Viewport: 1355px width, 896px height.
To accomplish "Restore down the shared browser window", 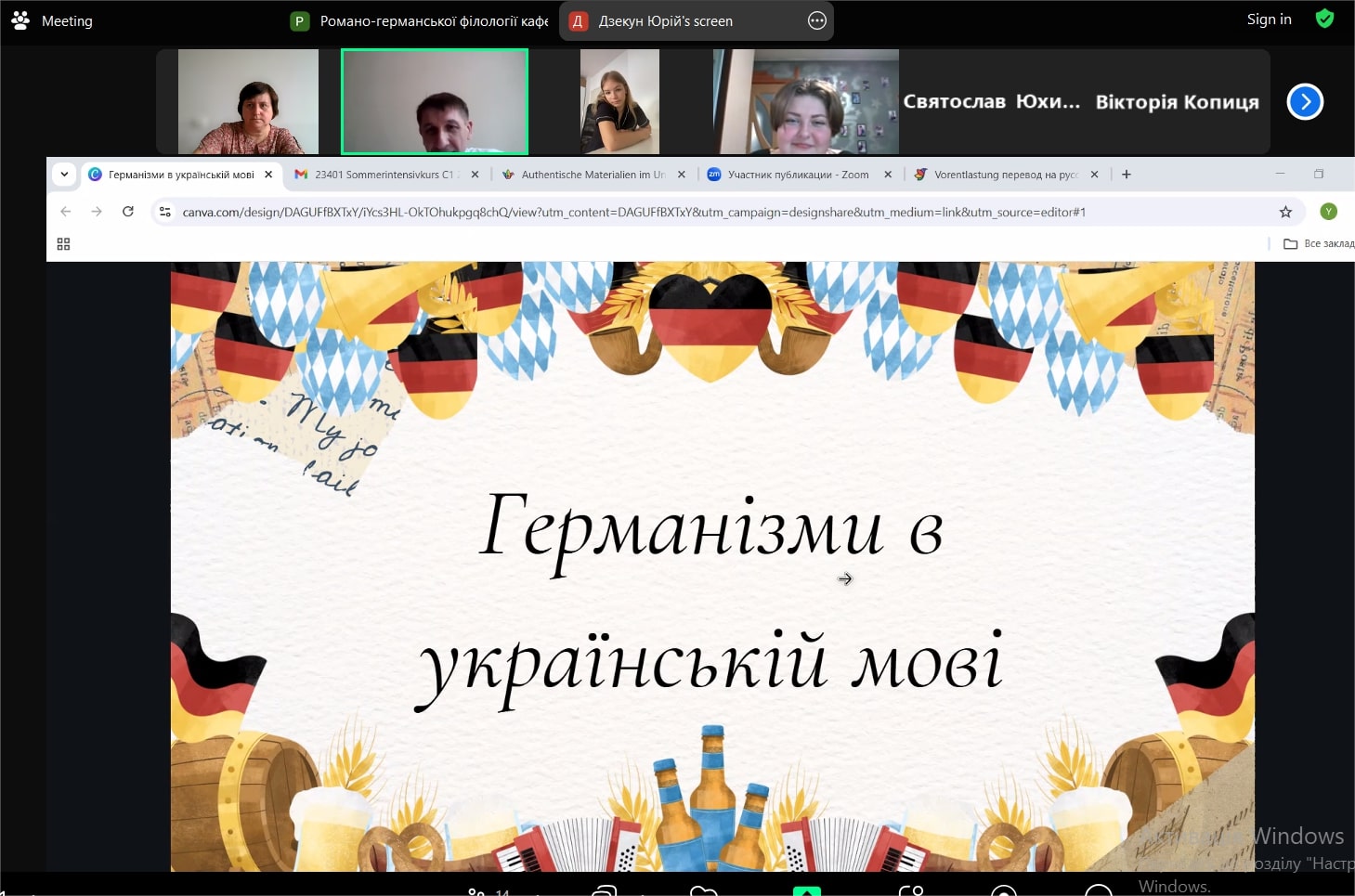I will tap(1319, 174).
